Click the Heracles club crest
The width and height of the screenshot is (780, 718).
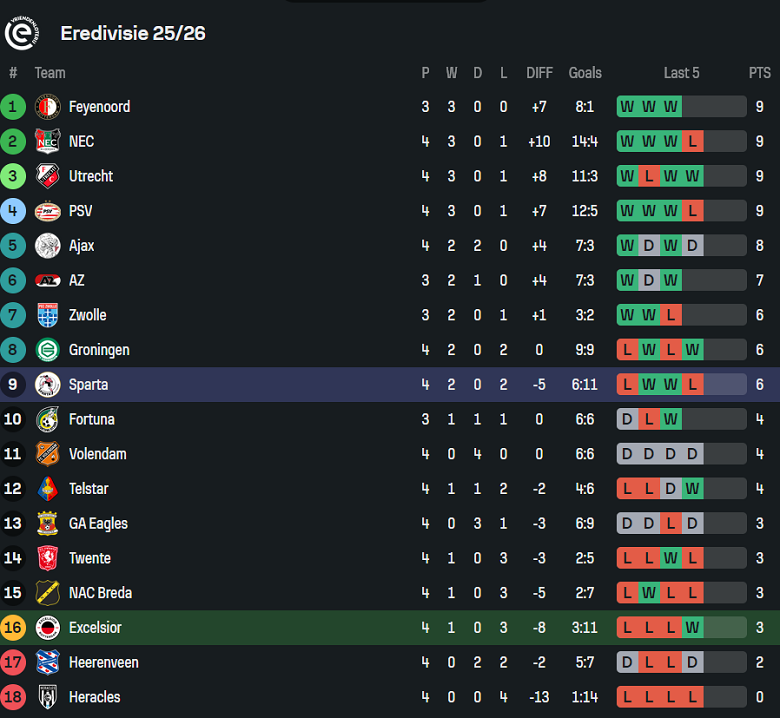[x=47, y=697]
